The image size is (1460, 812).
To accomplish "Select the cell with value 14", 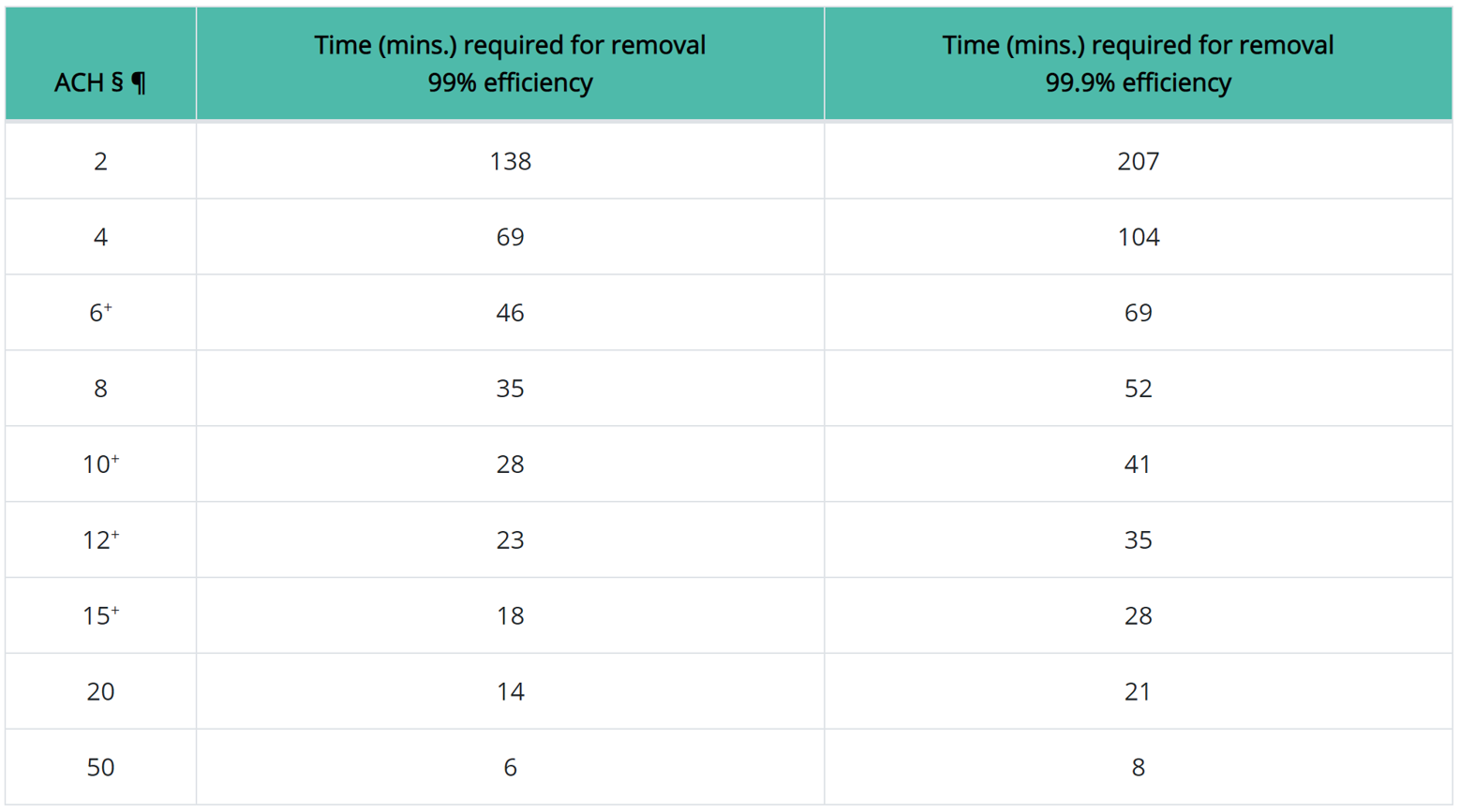I will 510,692.
